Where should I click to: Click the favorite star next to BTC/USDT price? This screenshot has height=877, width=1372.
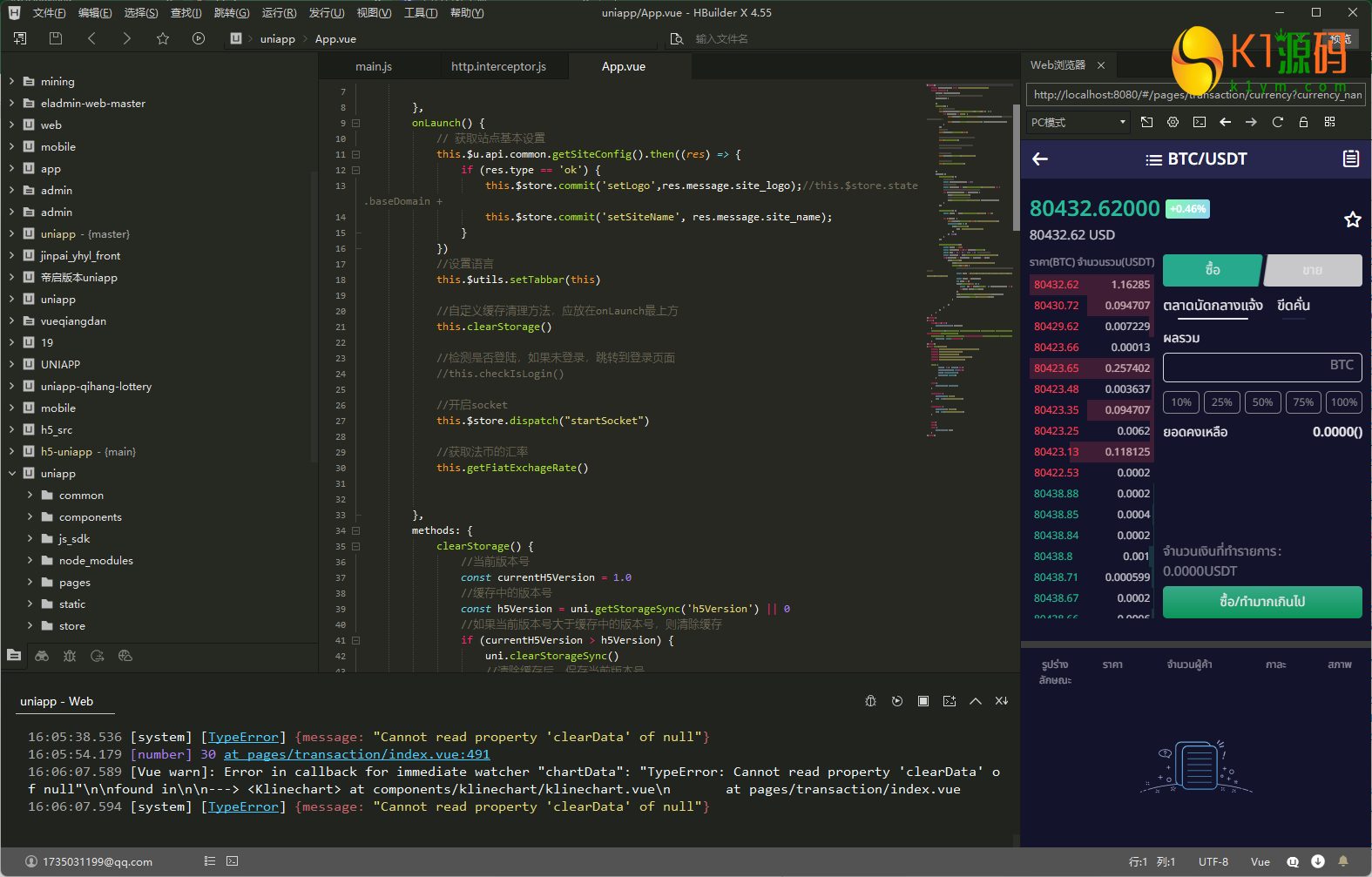point(1352,219)
